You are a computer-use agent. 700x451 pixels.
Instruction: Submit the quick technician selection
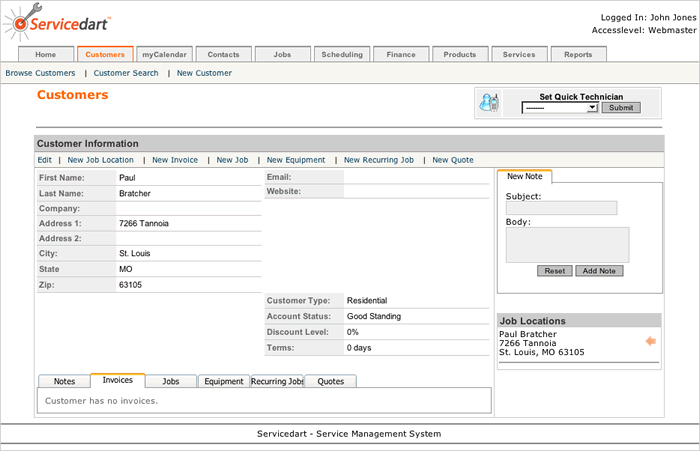coord(621,107)
